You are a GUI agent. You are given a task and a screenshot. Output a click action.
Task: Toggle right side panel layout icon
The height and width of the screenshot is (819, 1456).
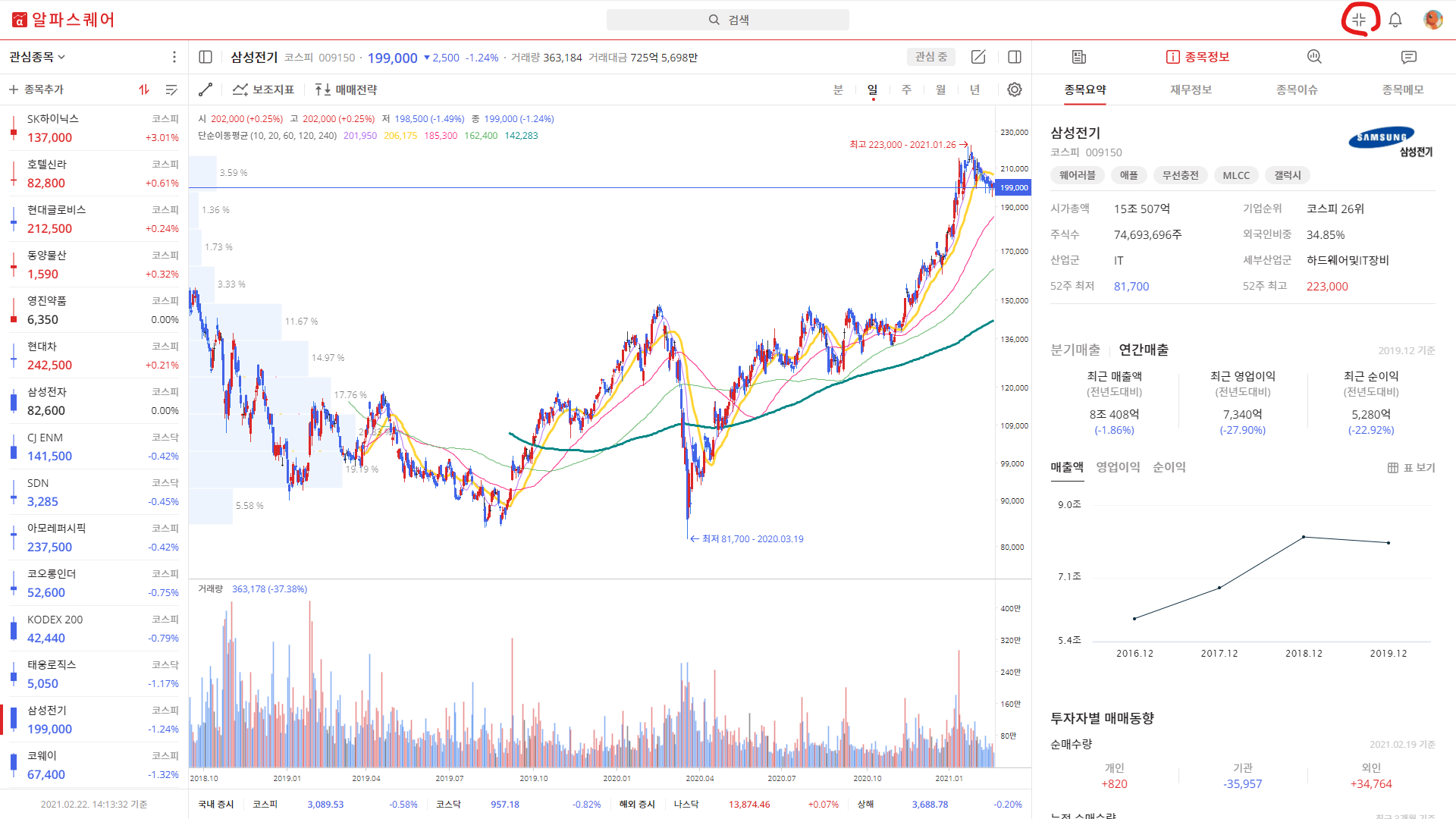[1015, 57]
